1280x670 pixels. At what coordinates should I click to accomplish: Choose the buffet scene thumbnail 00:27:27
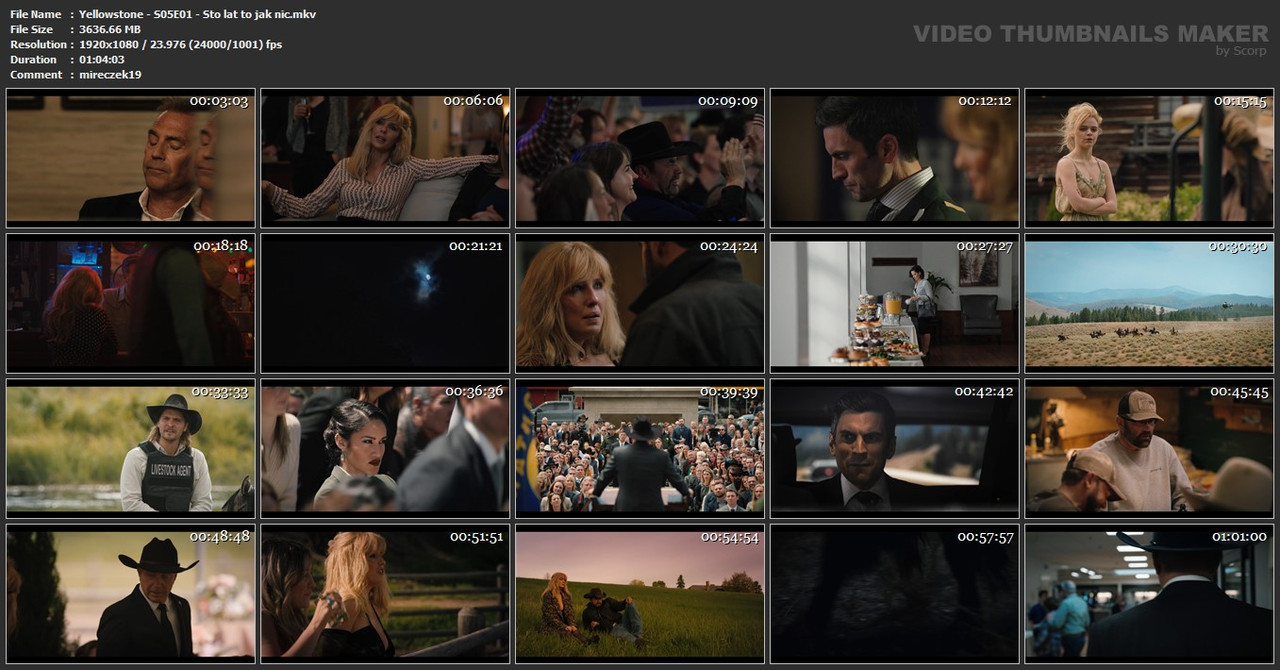click(x=895, y=303)
